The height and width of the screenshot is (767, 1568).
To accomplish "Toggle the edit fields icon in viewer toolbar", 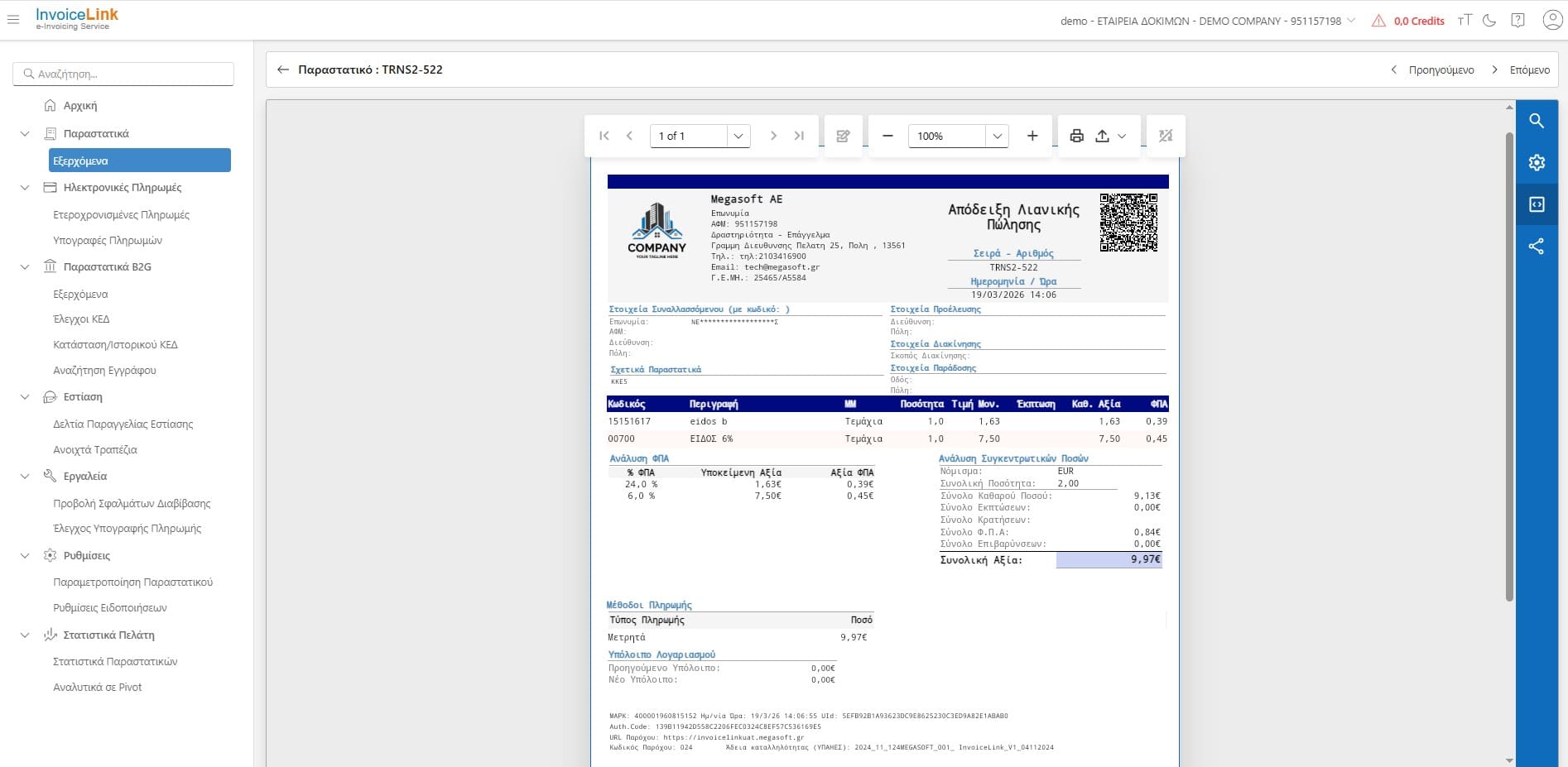I will tap(843, 136).
